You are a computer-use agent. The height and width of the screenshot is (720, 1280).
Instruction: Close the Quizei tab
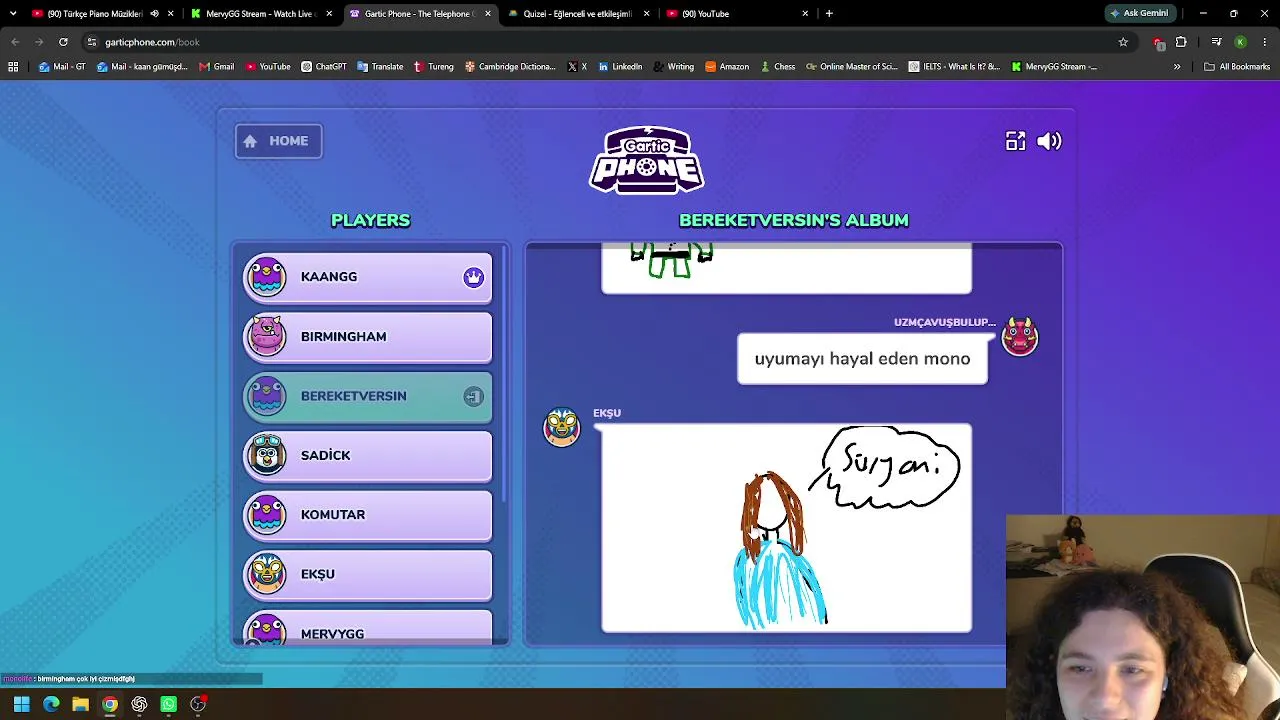pyautogui.click(x=646, y=14)
